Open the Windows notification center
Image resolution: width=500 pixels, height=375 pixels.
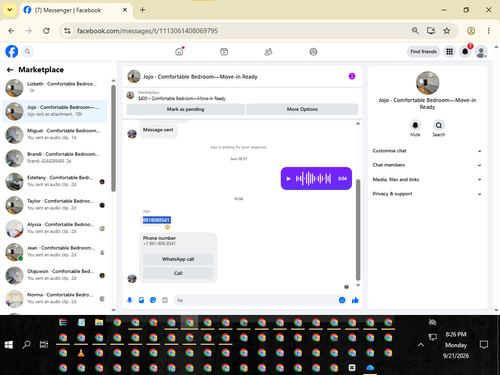(484, 345)
